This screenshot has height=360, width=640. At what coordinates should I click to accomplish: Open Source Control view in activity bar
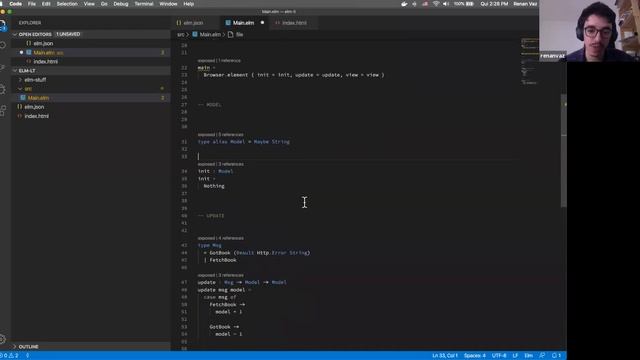click(x=3, y=67)
